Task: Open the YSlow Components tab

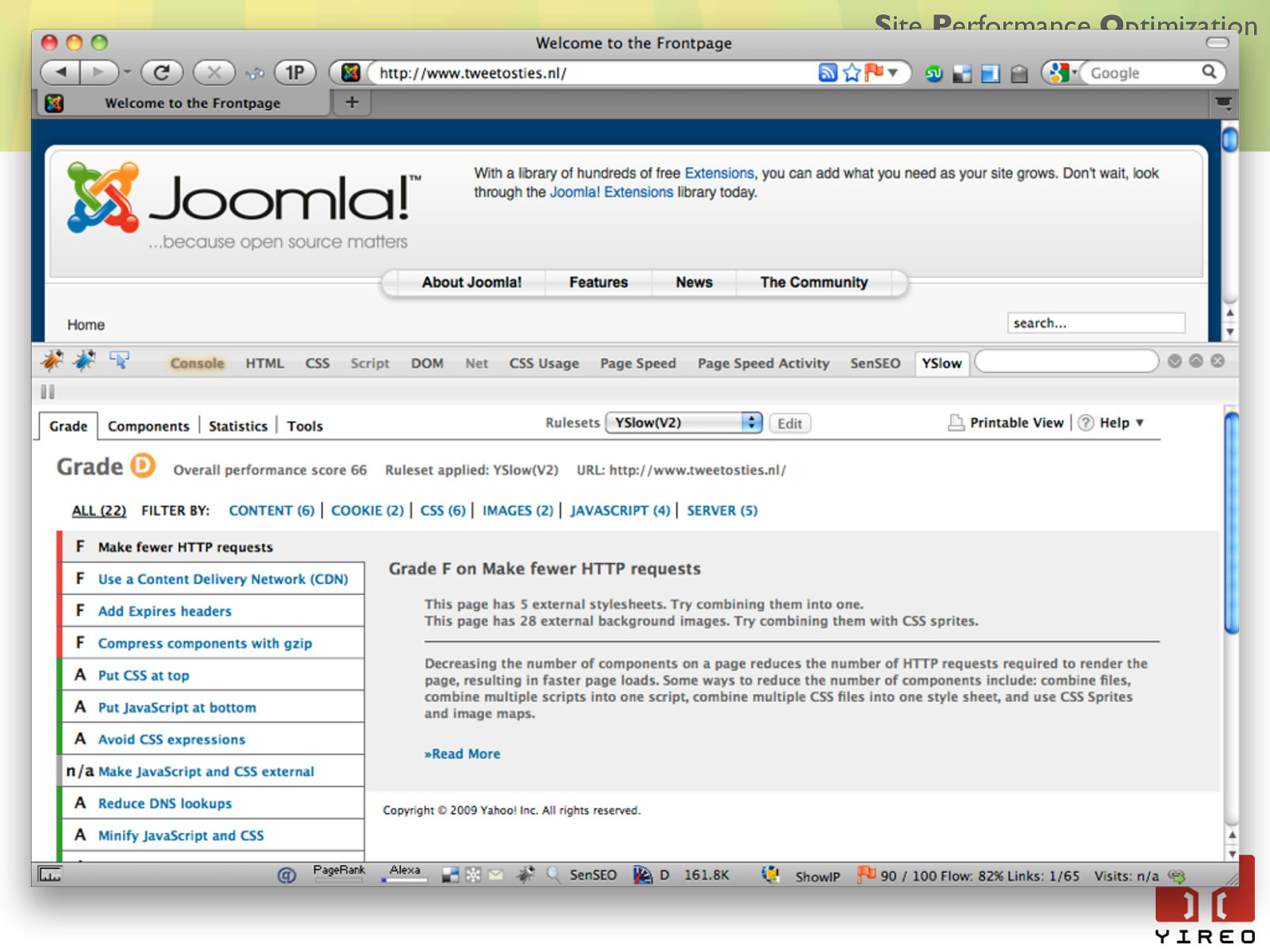Action: 148,426
